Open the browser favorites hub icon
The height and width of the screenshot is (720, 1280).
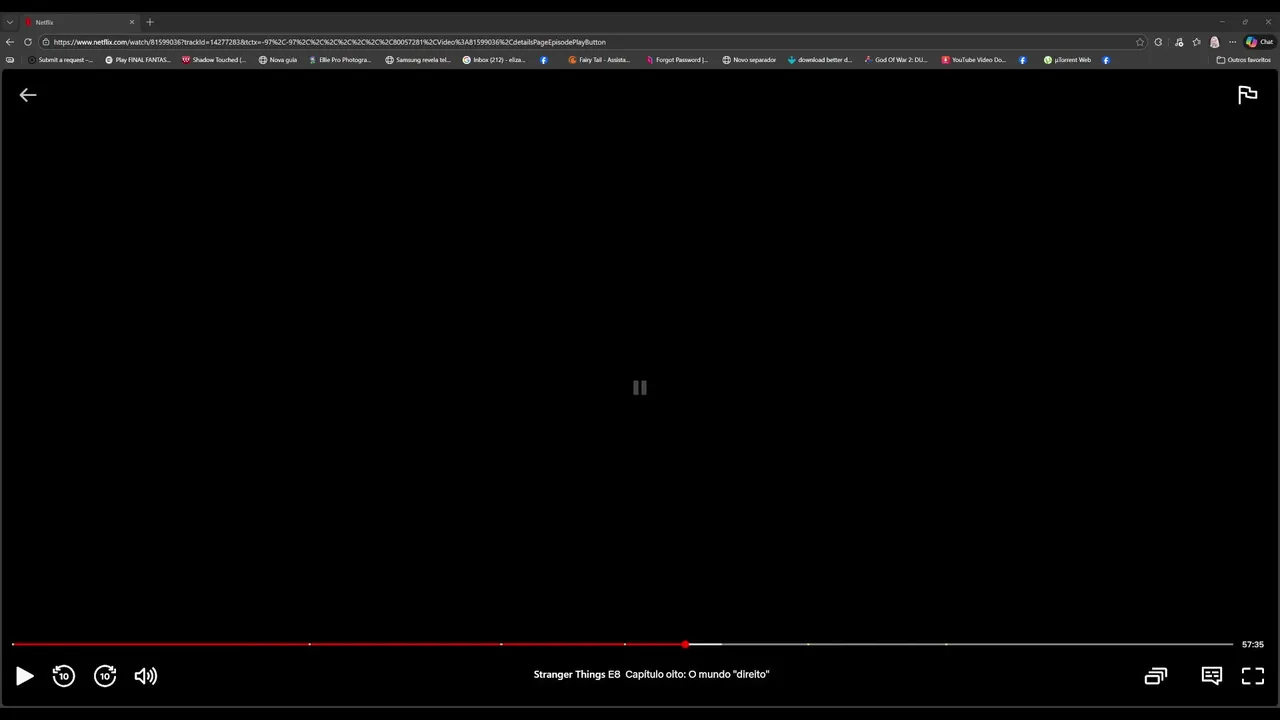pos(1197,42)
